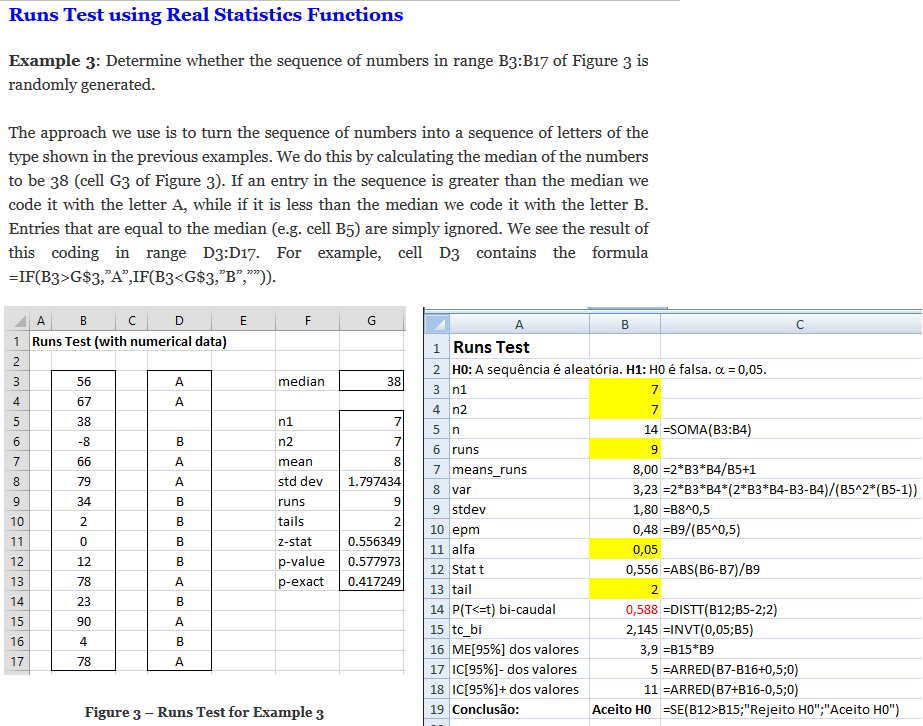Click the 'P(T<=t) bi-caudal' label cell
The height and width of the screenshot is (726, 923).
coord(519,610)
